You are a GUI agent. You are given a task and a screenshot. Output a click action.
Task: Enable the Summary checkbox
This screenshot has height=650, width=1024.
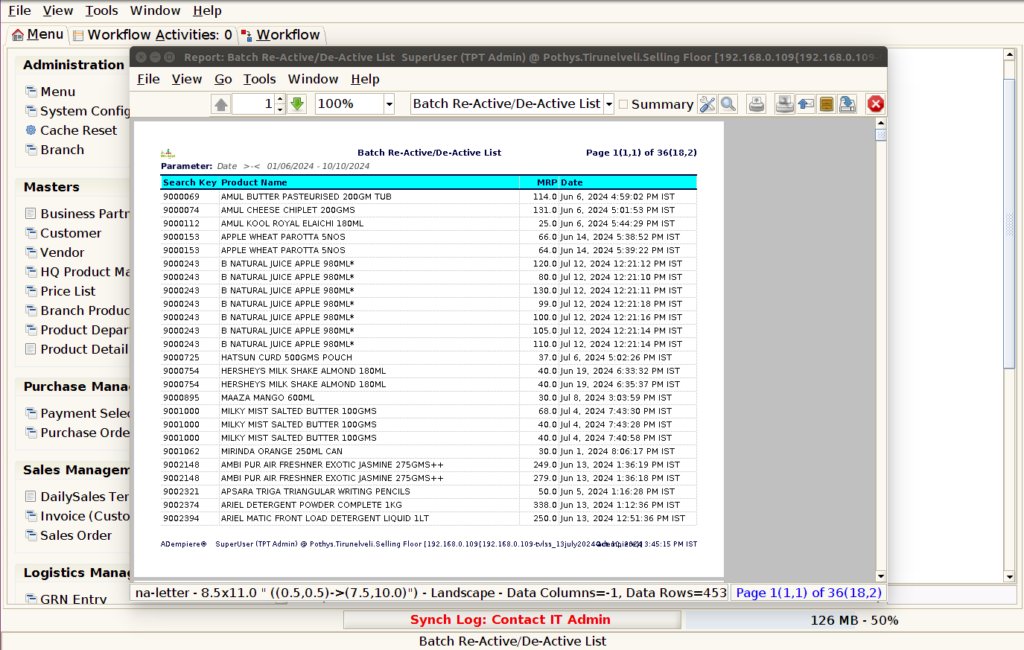point(624,105)
